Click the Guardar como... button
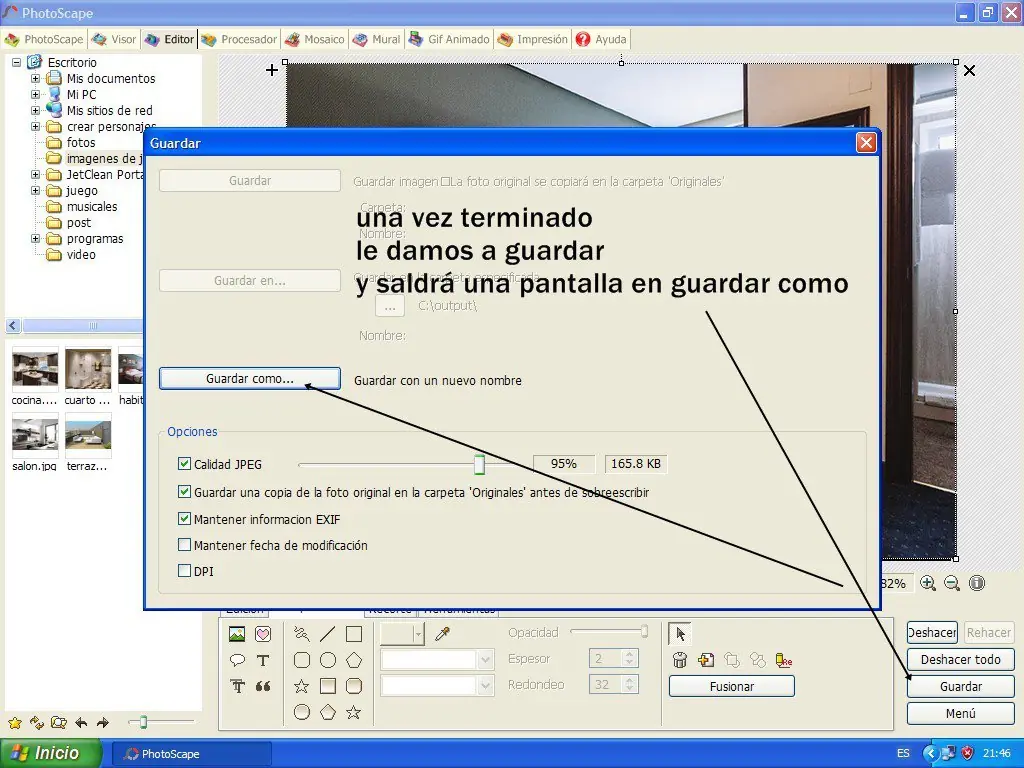 (x=249, y=379)
